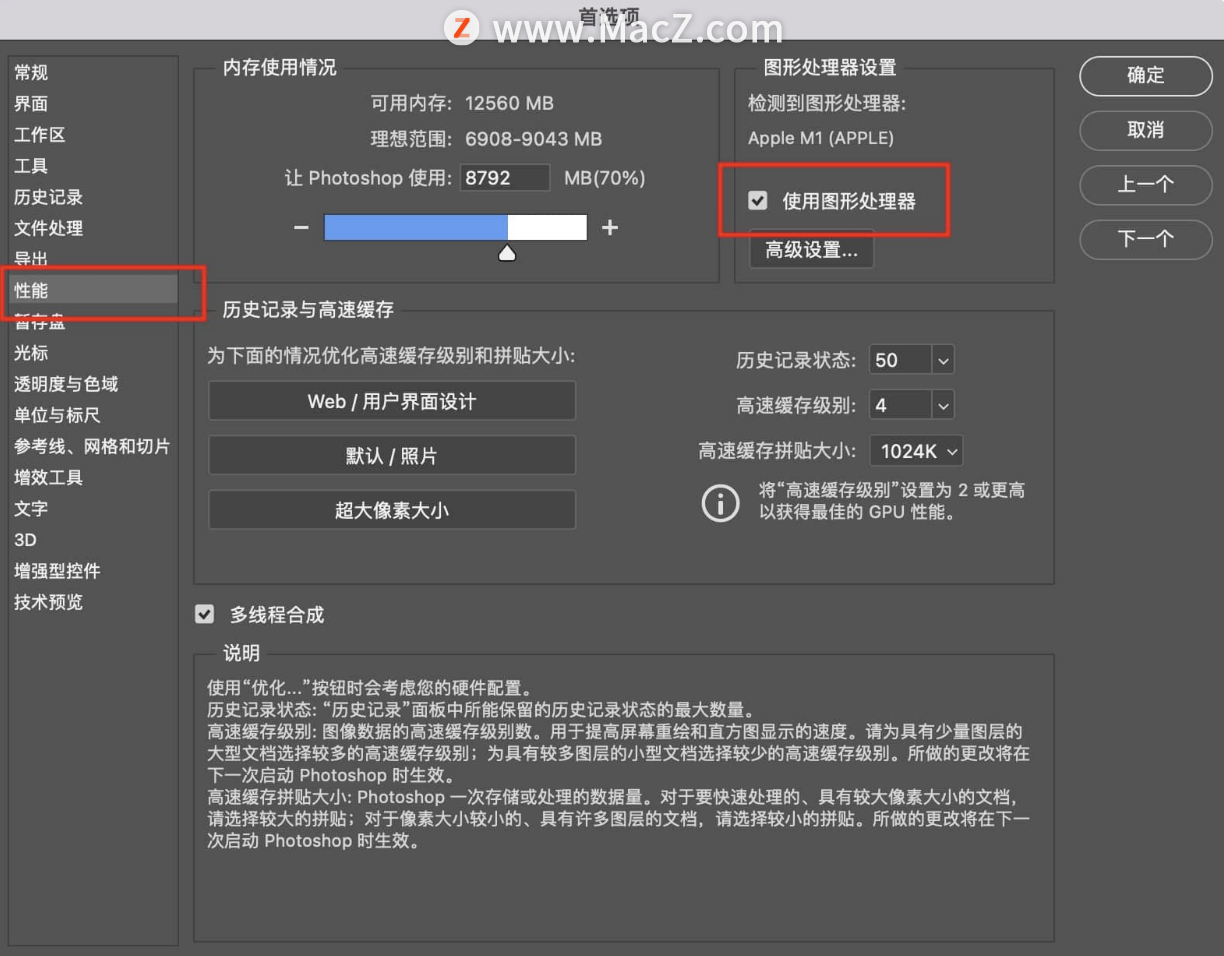Image resolution: width=1224 pixels, height=956 pixels.
Task: Toggle 使用图形处理器 checkbox
Action: tap(758, 201)
